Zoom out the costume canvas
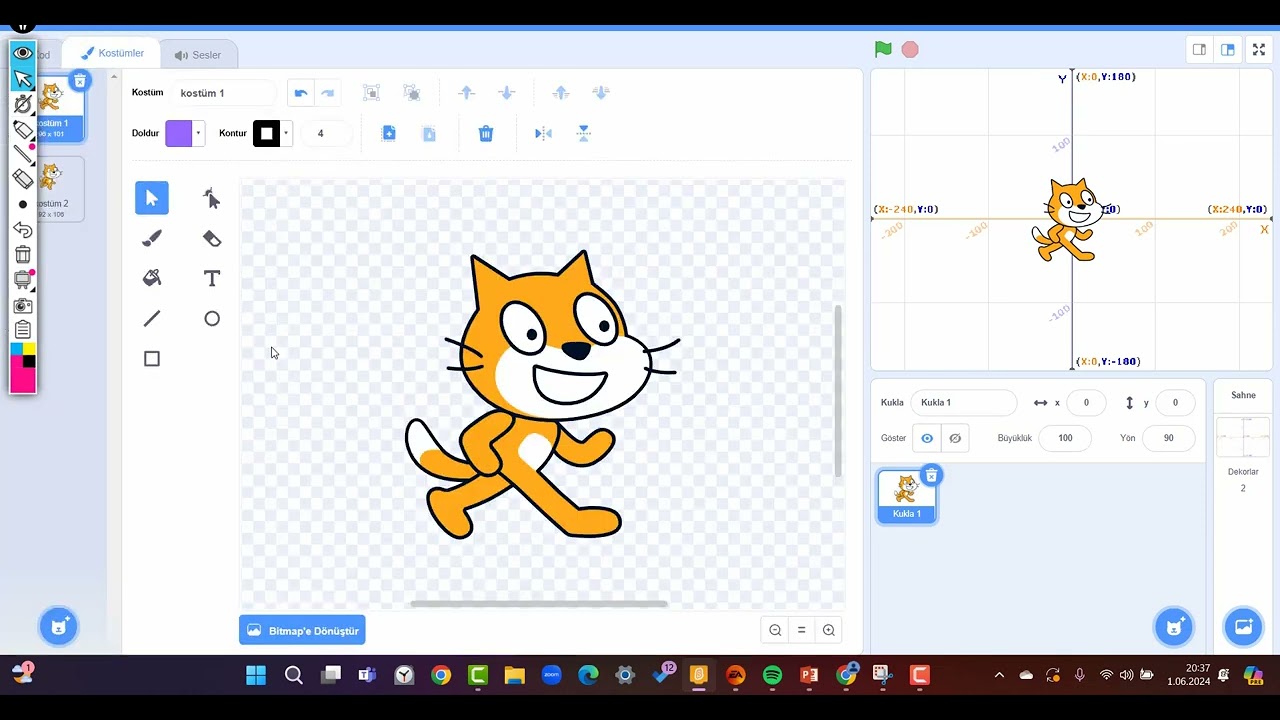The width and height of the screenshot is (1280, 720). coord(775,630)
